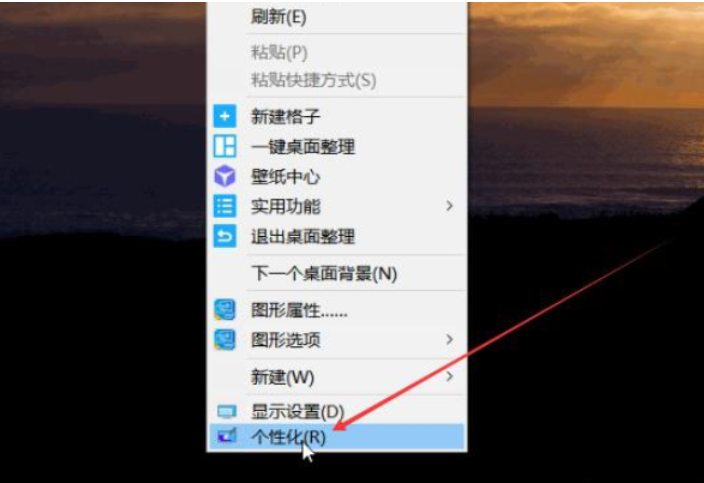Click the 一键桌面整理 menu text

pos(303,147)
